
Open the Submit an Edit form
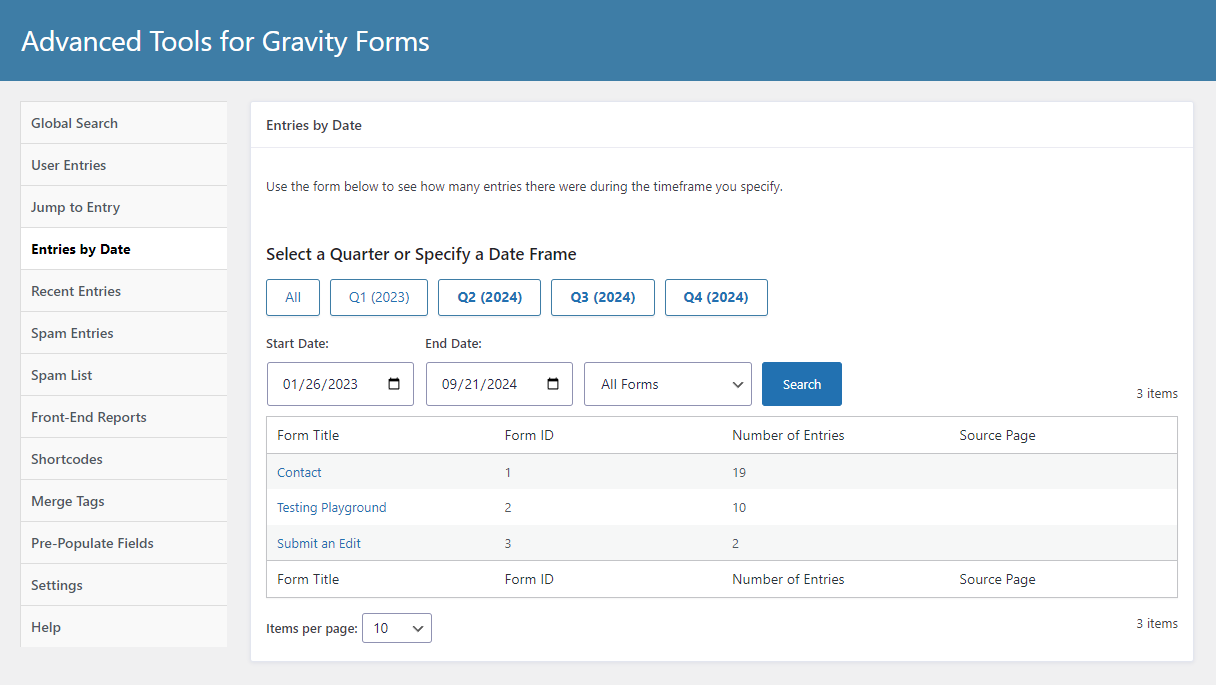[x=318, y=543]
